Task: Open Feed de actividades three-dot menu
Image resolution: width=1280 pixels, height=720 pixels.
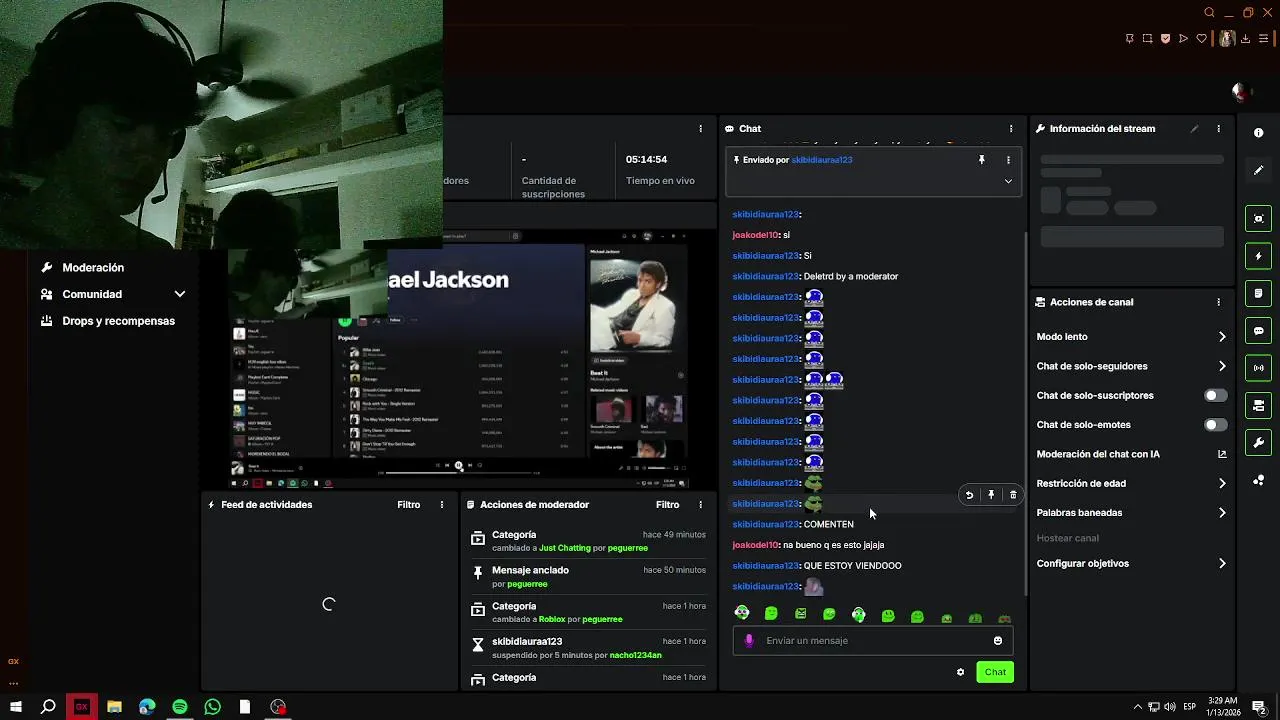Action: (442, 505)
